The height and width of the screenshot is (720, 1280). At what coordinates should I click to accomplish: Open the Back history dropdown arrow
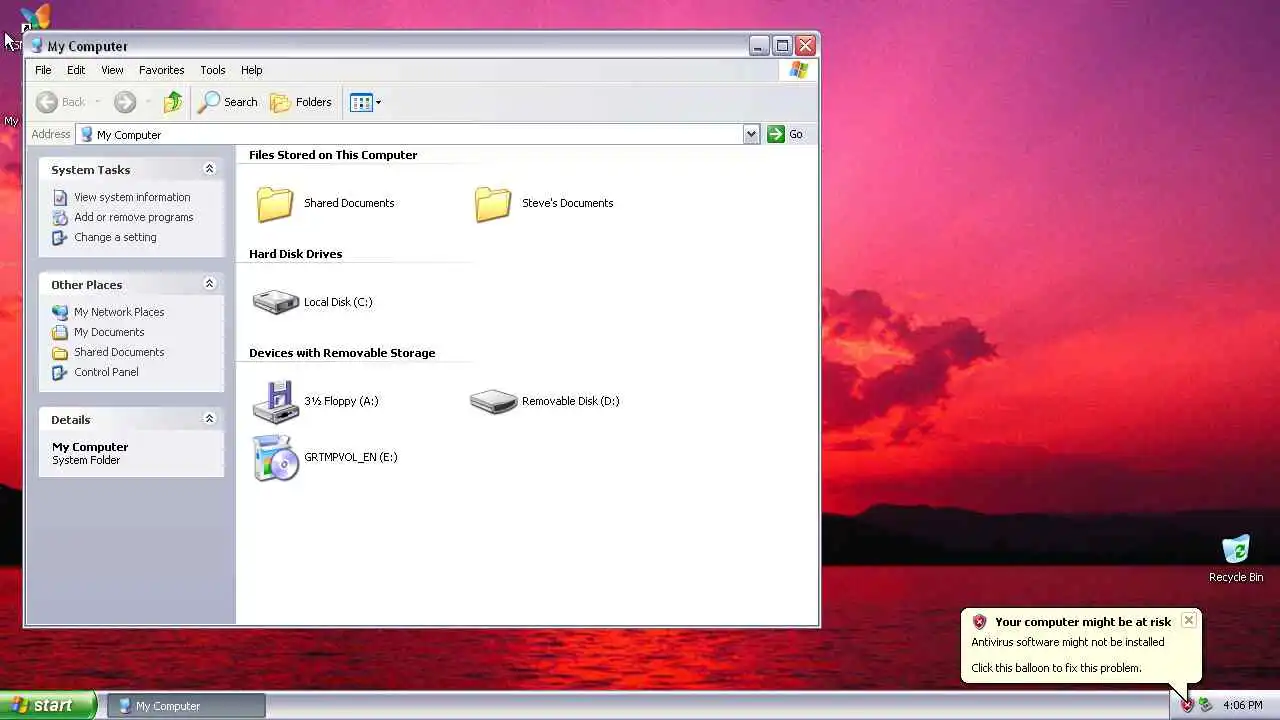tap(97, 102)
